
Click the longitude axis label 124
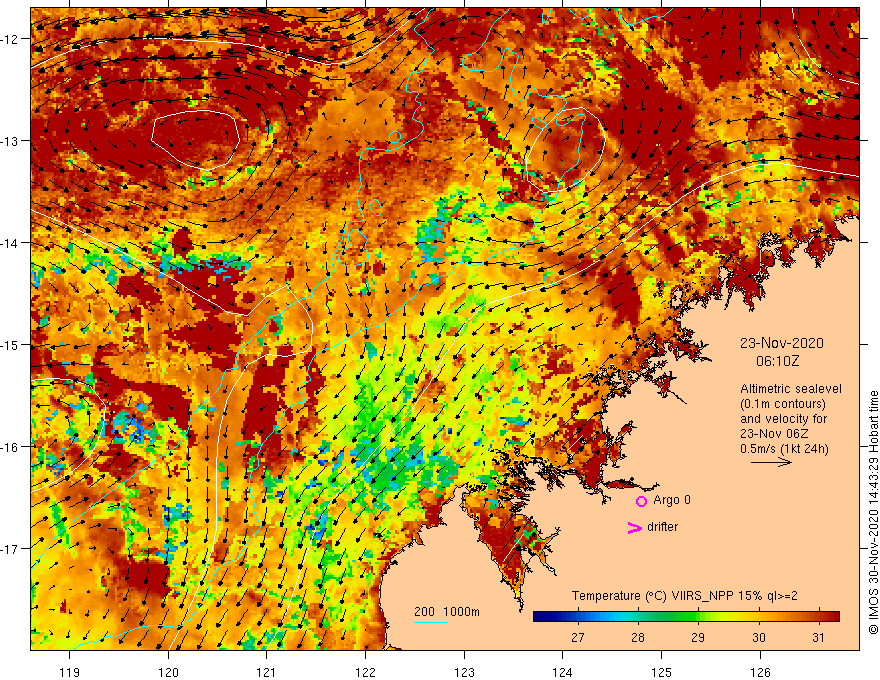563,672
